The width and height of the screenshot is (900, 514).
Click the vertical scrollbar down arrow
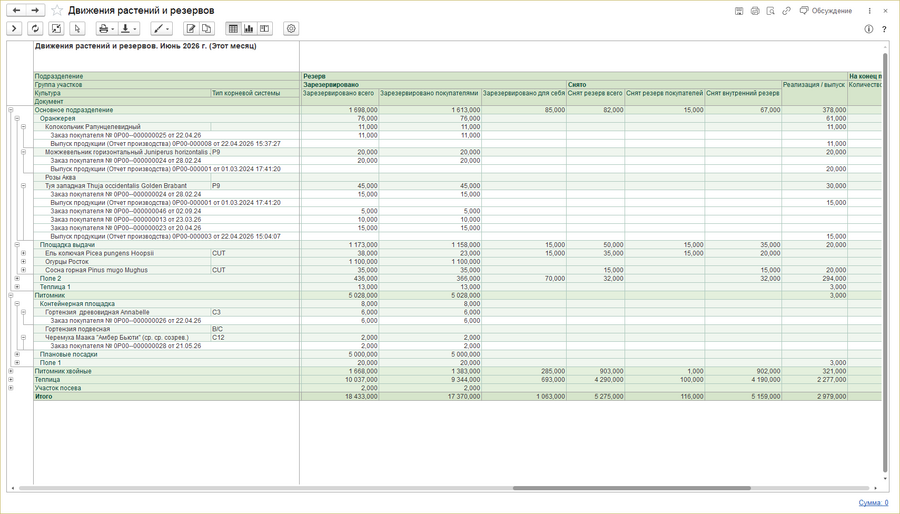pos(885,480)
